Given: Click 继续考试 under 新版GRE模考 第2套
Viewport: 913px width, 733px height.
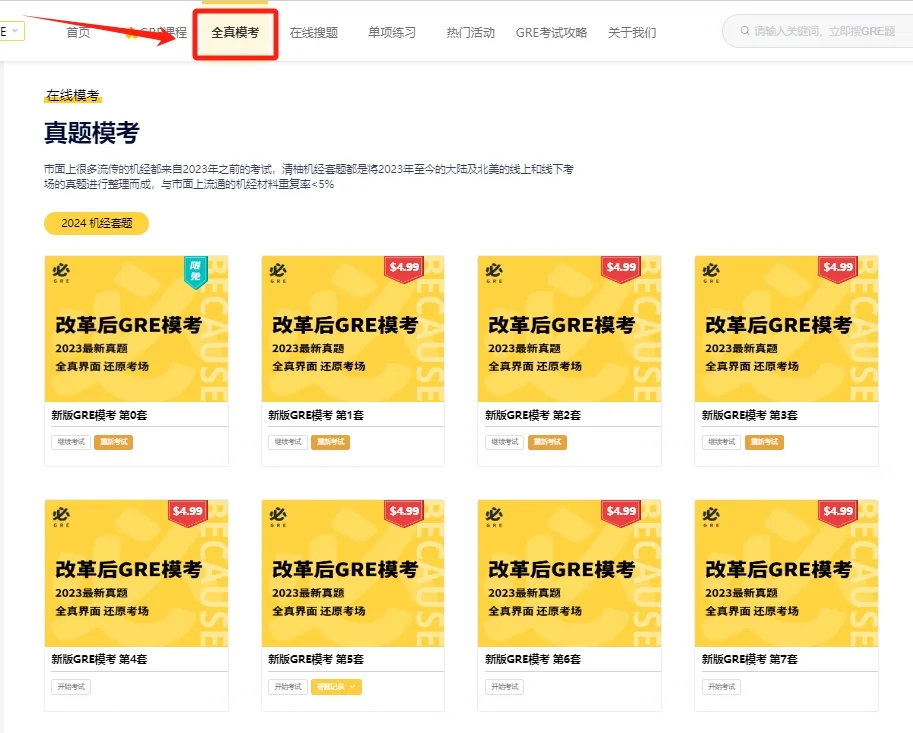Looking at the screenshot, I should tap(504, 442).
